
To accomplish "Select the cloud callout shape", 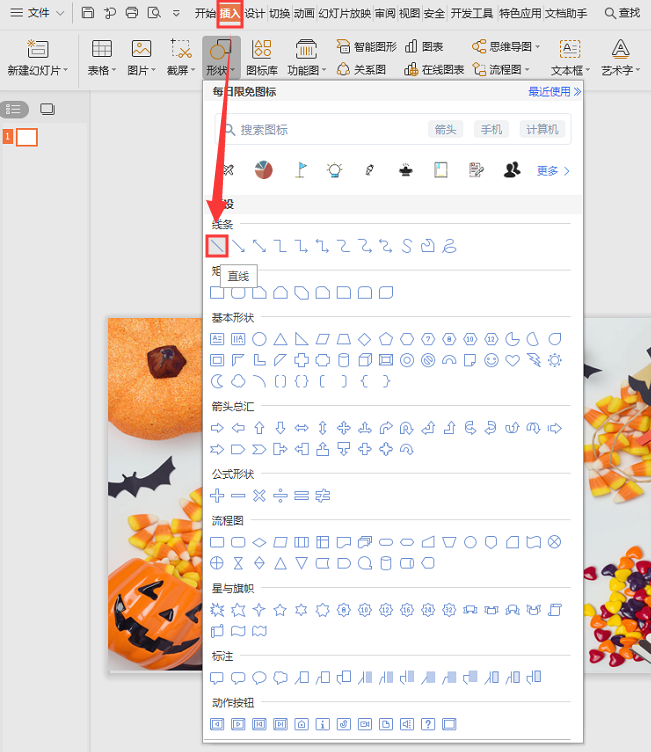I will pyautogui.click(x=281, y=677).
